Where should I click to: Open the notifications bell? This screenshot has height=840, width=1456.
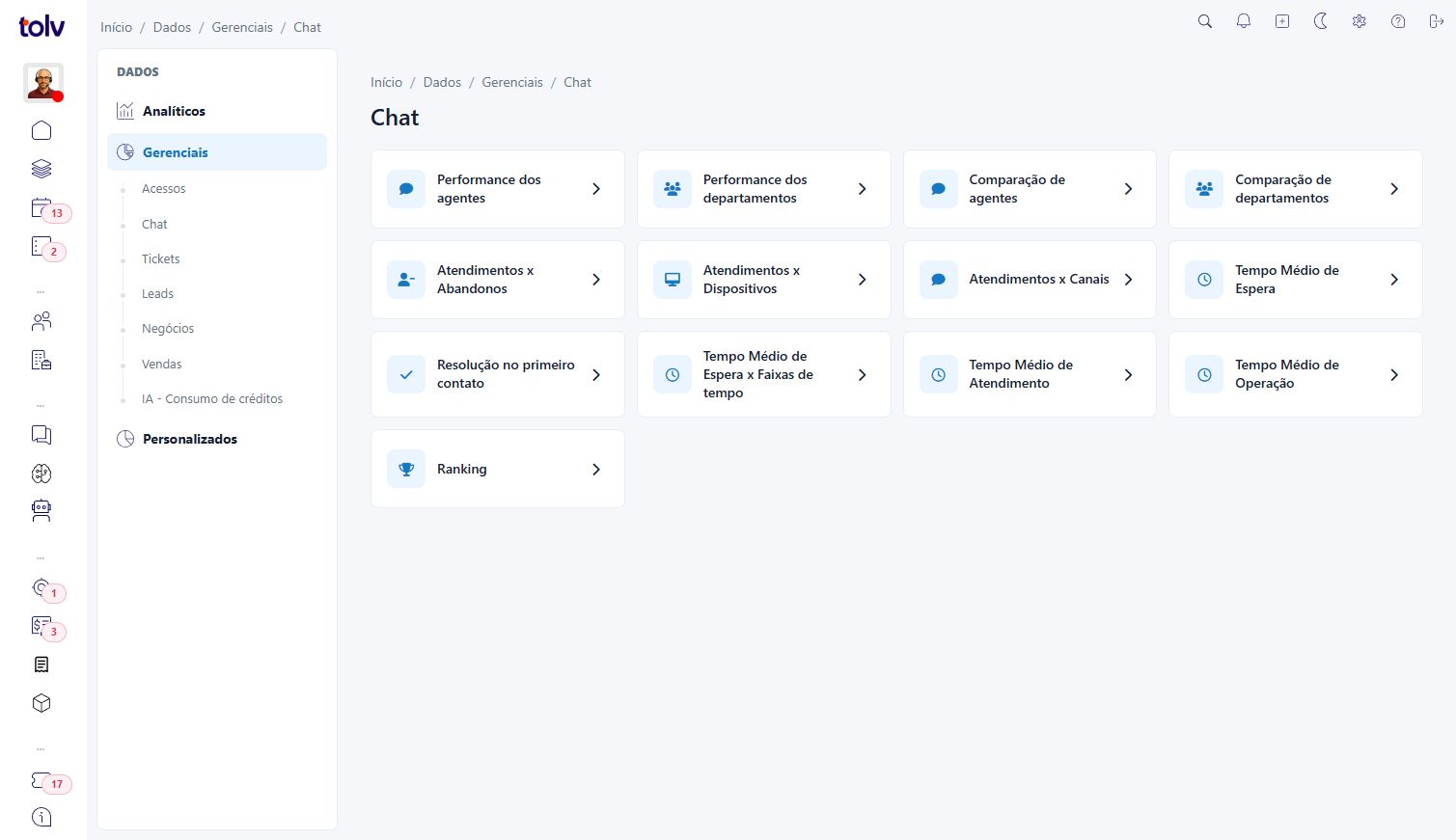point(1243,21)
